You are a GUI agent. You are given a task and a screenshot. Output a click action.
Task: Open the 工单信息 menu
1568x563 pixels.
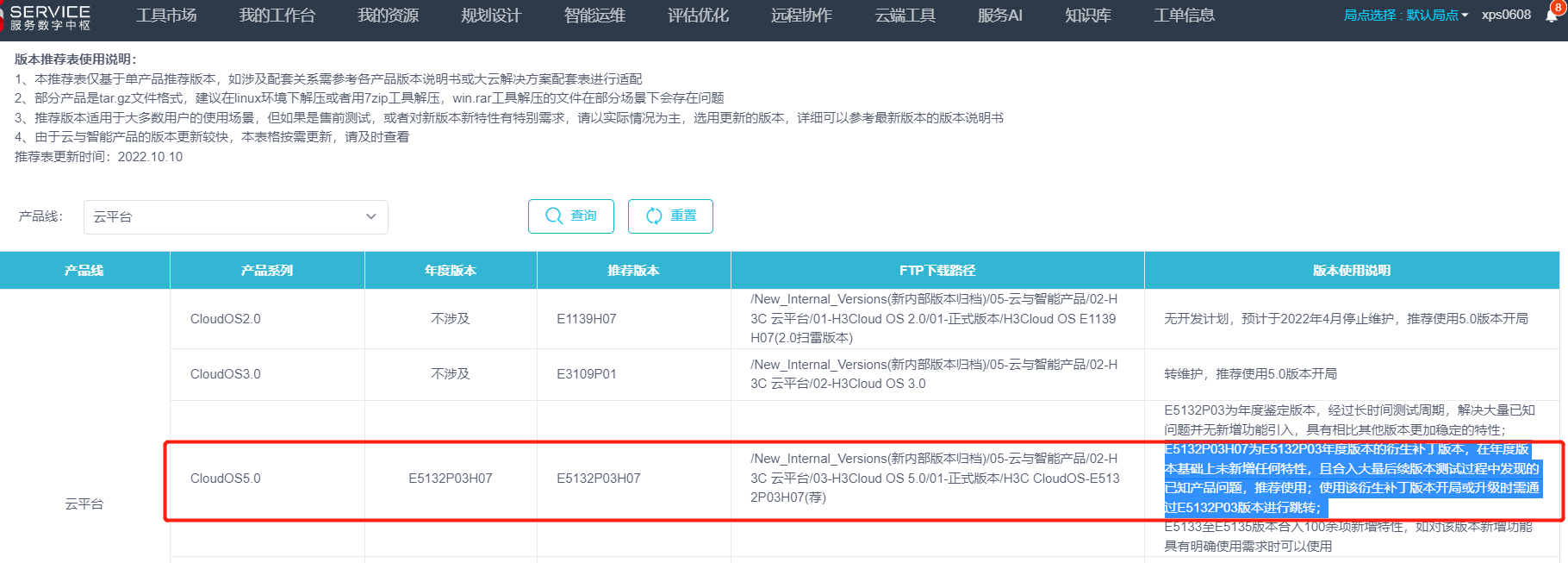tap(1185, 16)
